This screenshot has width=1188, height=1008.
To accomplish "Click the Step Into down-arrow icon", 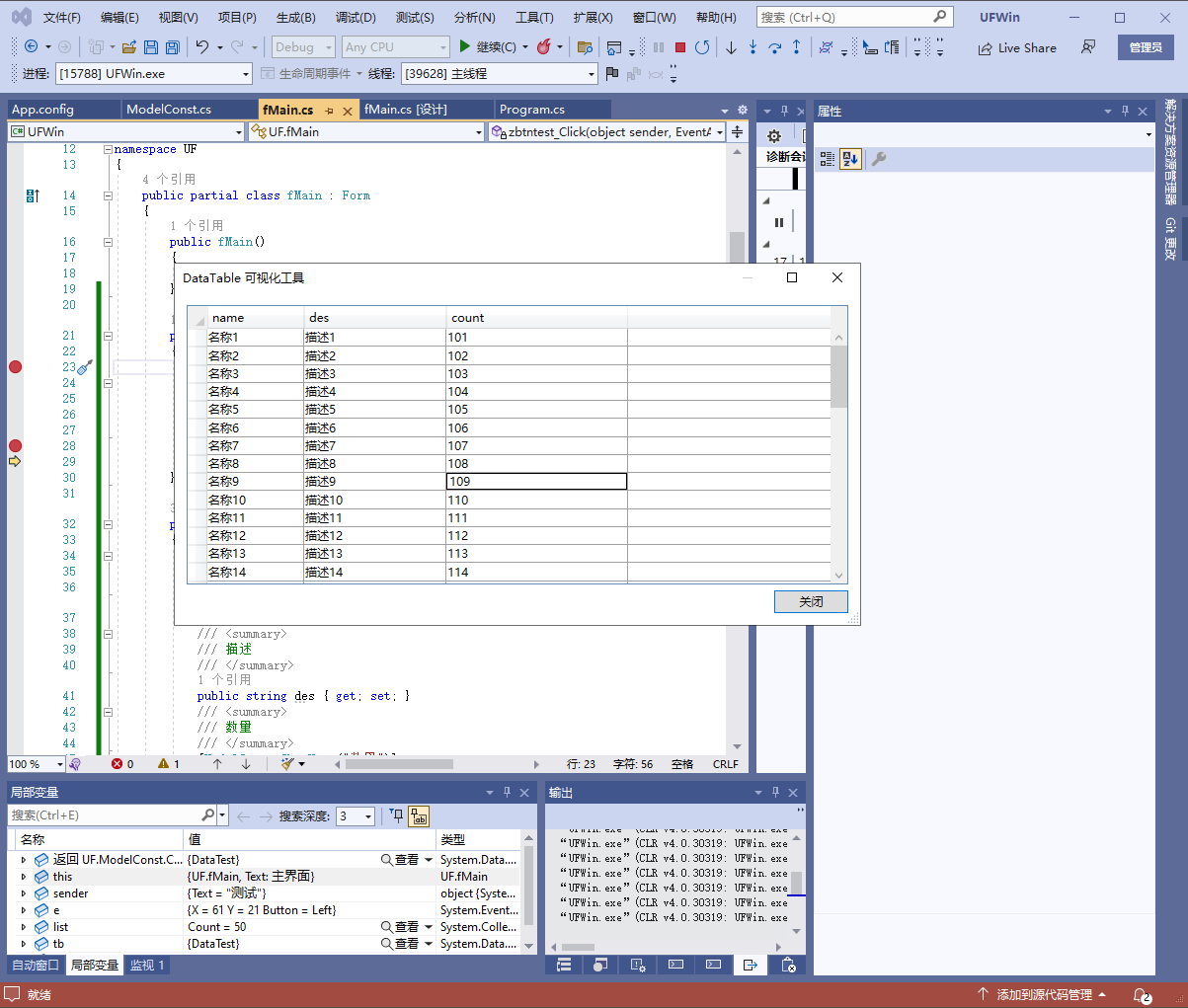I will tap(752, 47).
